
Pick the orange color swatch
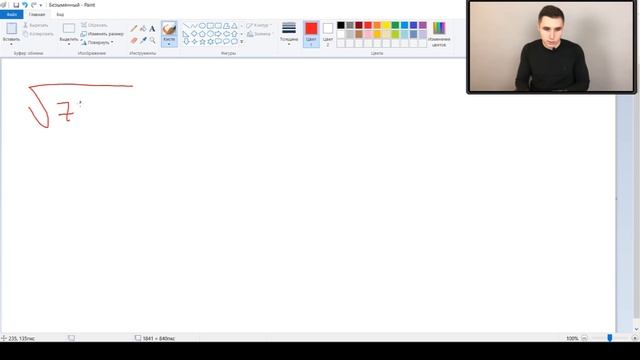point(377,25)
